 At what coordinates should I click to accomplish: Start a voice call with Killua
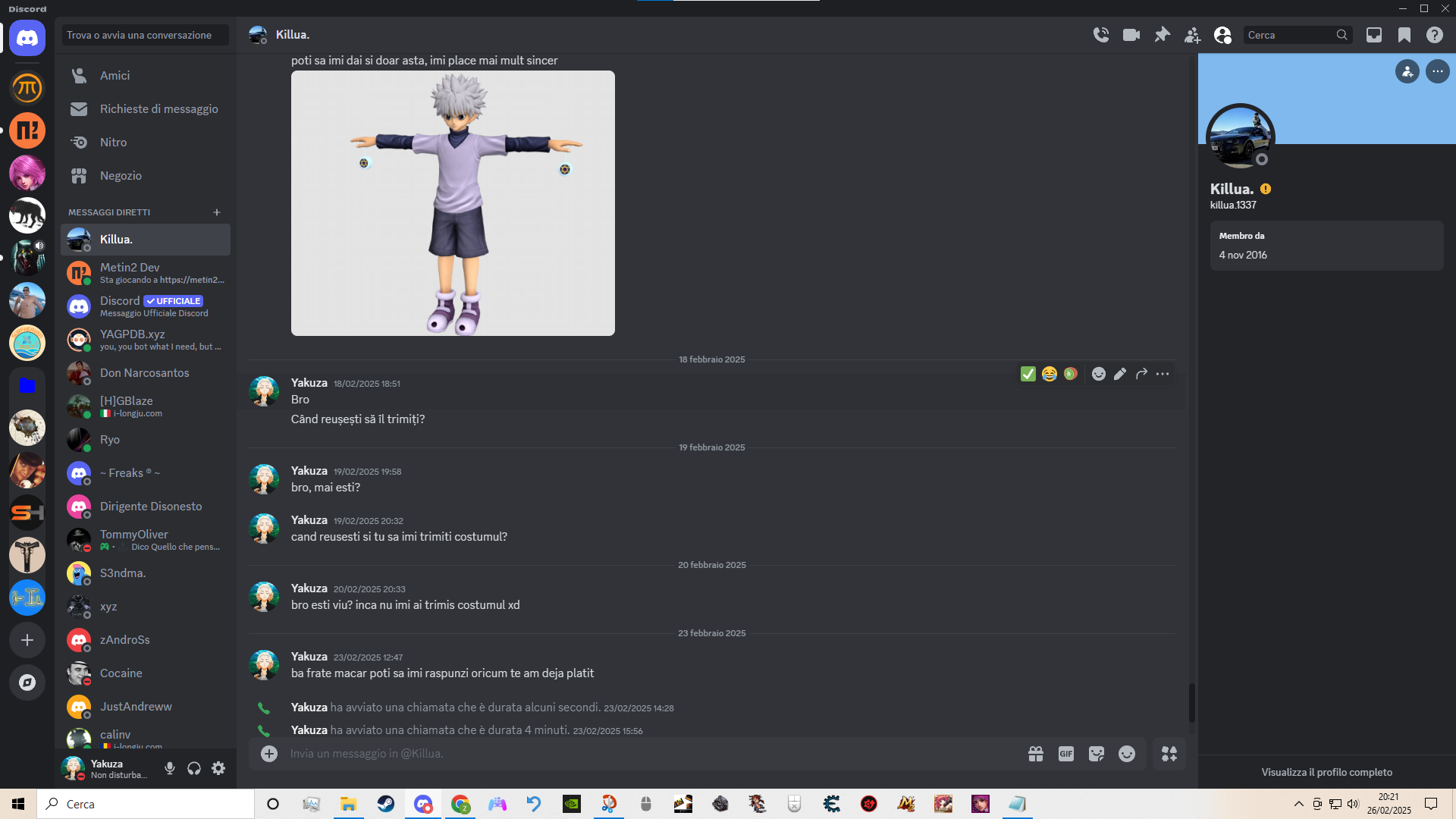(x=1101, y=35)
